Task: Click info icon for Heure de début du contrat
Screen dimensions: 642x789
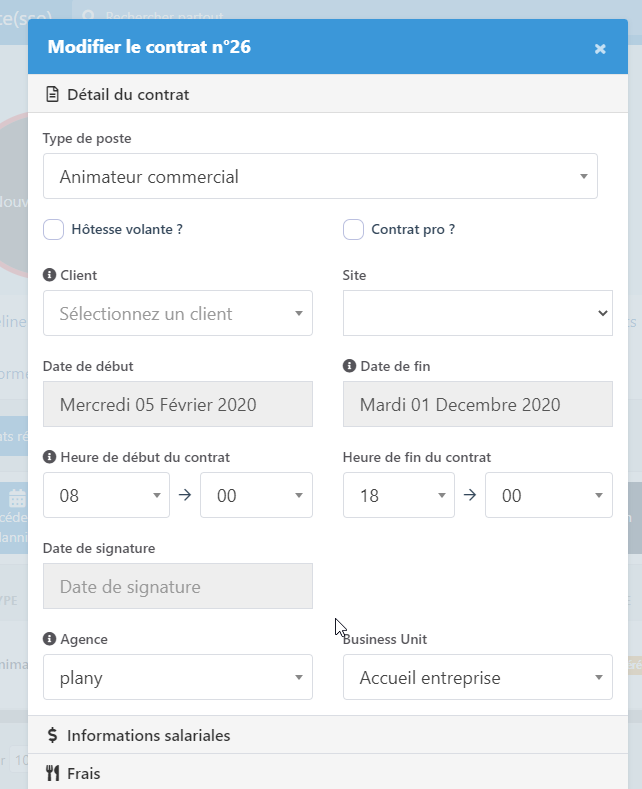Action: point(49,457)
